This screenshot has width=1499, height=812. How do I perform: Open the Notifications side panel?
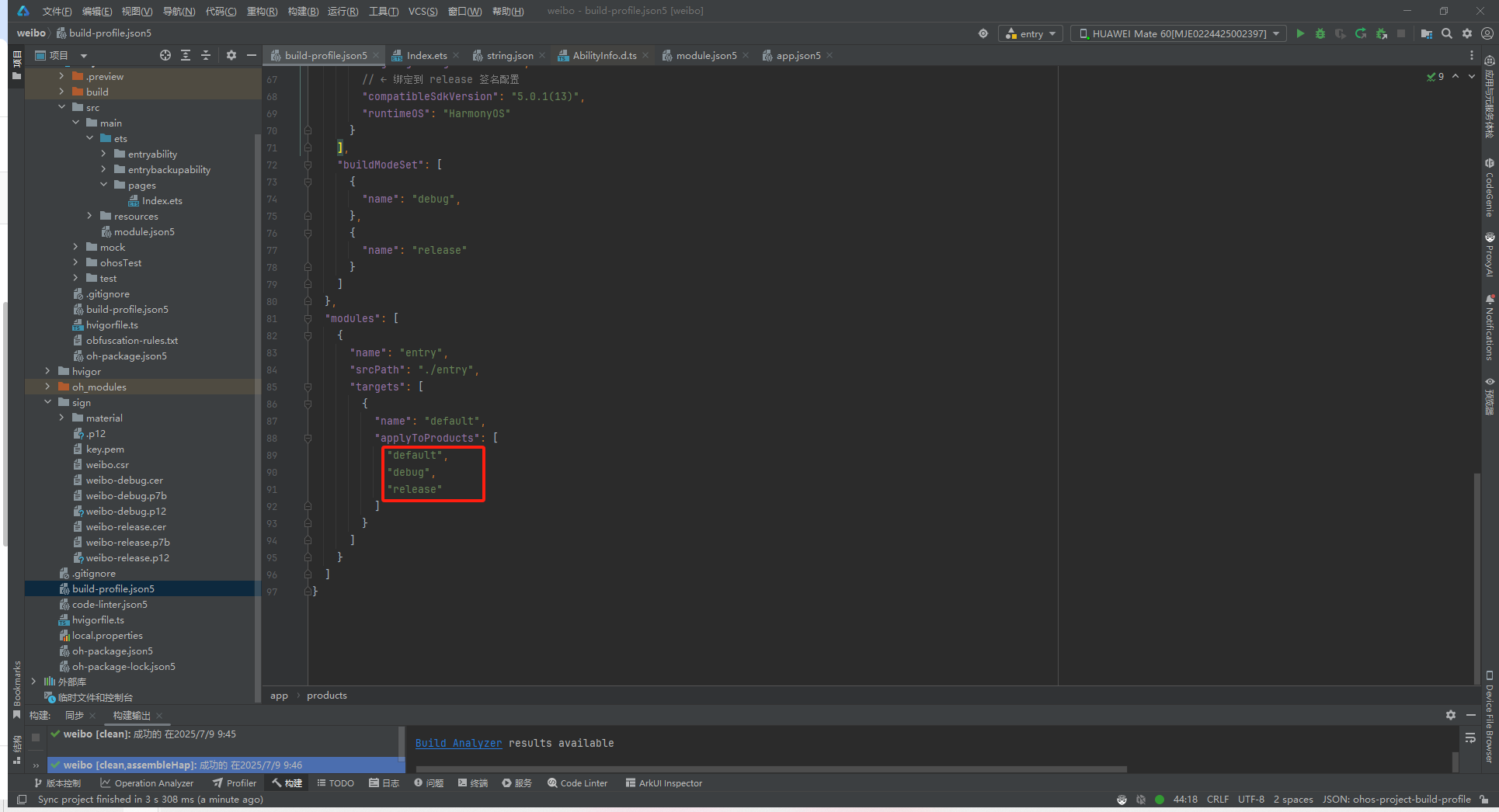tap(1489, 327)
